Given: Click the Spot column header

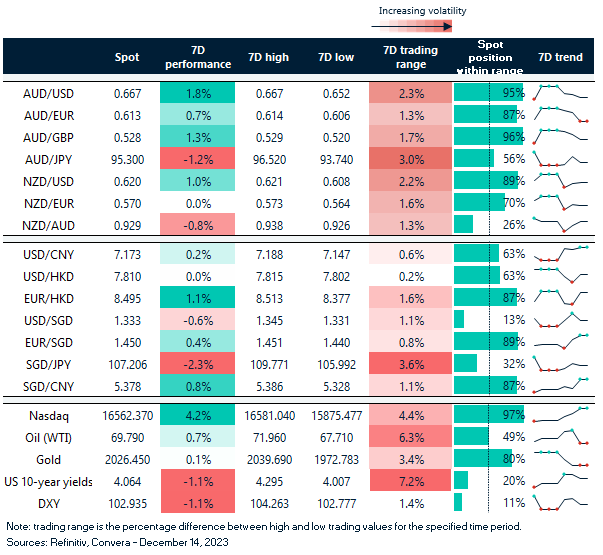Looking at the screenshot, I should (x=127, y=58).
